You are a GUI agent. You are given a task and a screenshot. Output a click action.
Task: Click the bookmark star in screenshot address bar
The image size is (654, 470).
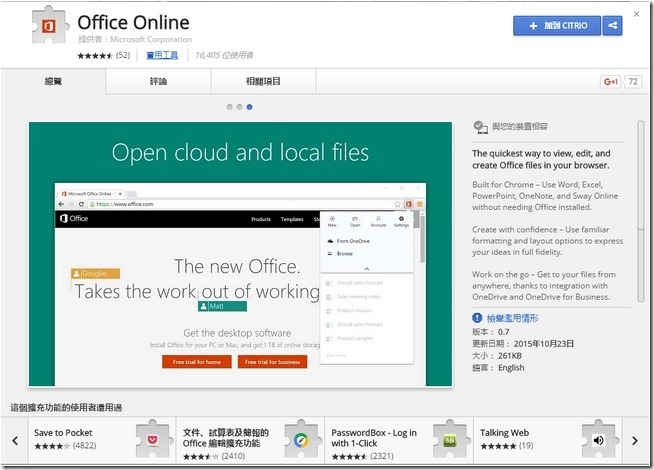tap(397, 204)
